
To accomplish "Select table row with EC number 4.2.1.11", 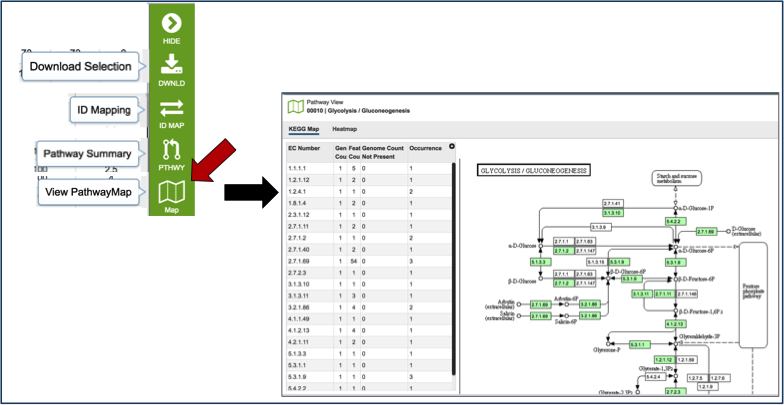I will tap(368, 342).
